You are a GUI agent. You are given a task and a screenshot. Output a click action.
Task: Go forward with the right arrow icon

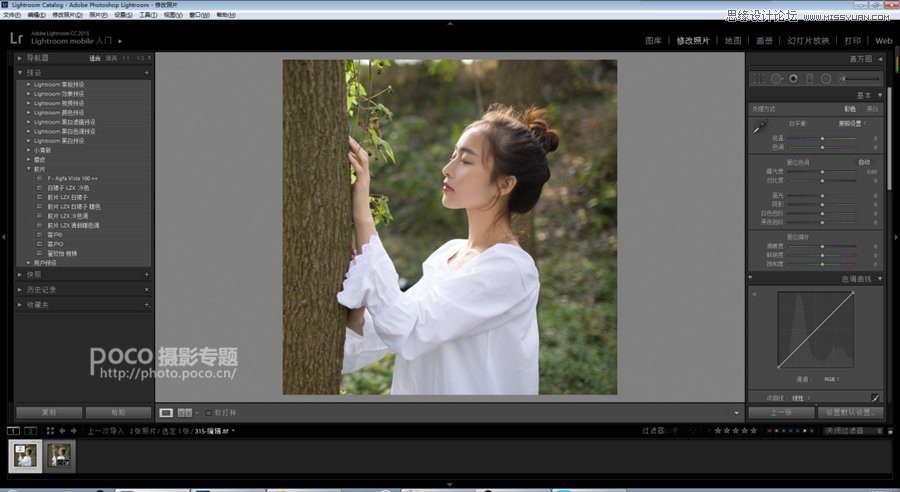tap(73, 431)
